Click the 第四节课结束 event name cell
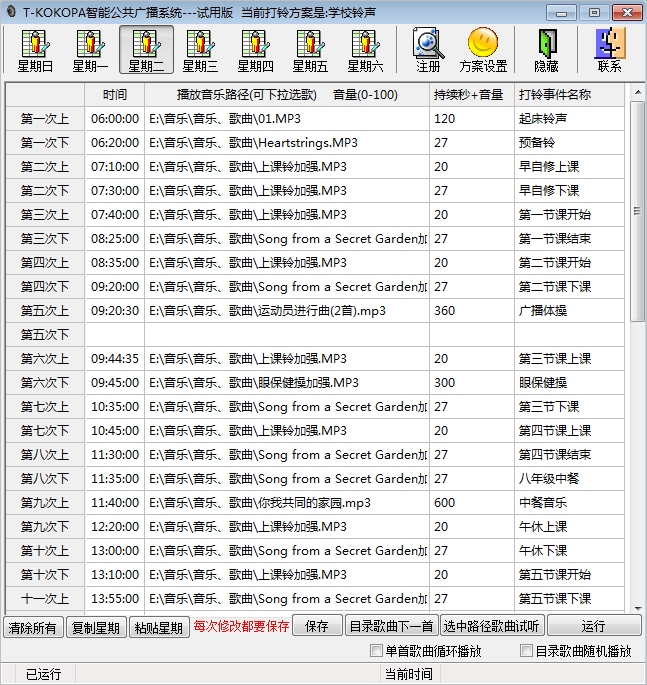The height and width of the screenshot is (685, 647). (569, 455)
